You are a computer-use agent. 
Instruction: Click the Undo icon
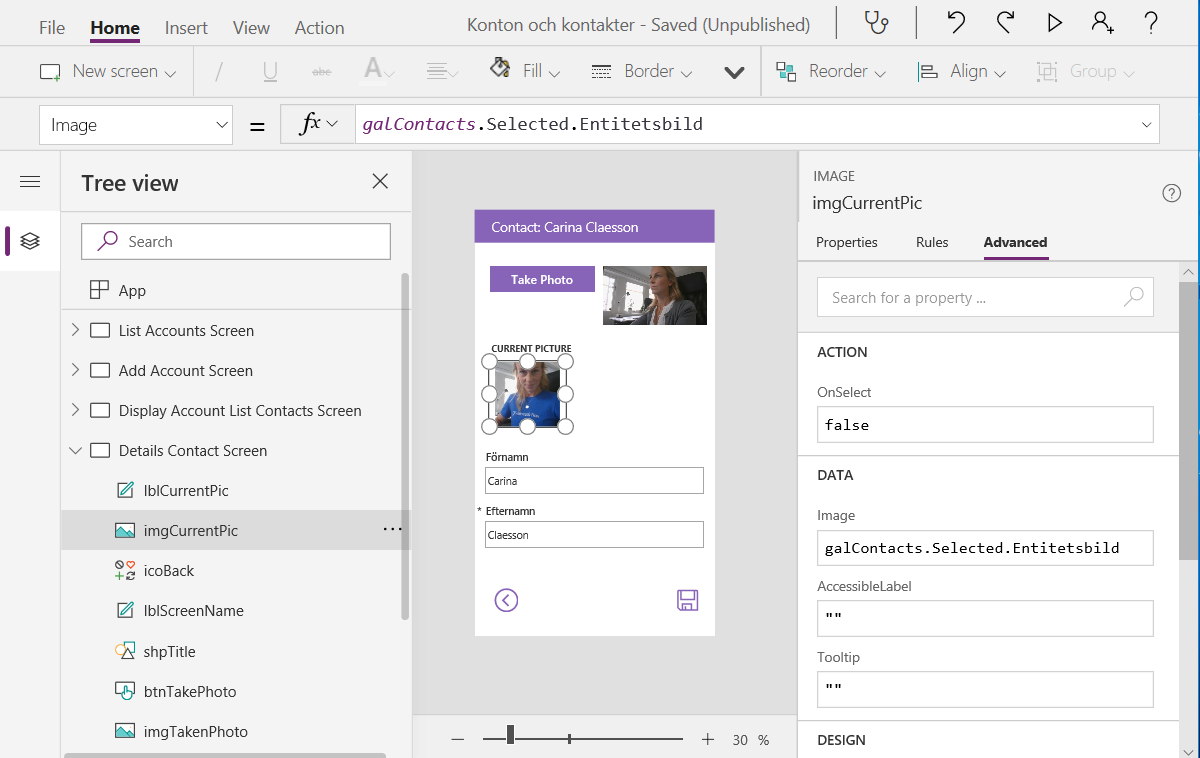pyautogui.click(x=955, y=21)
